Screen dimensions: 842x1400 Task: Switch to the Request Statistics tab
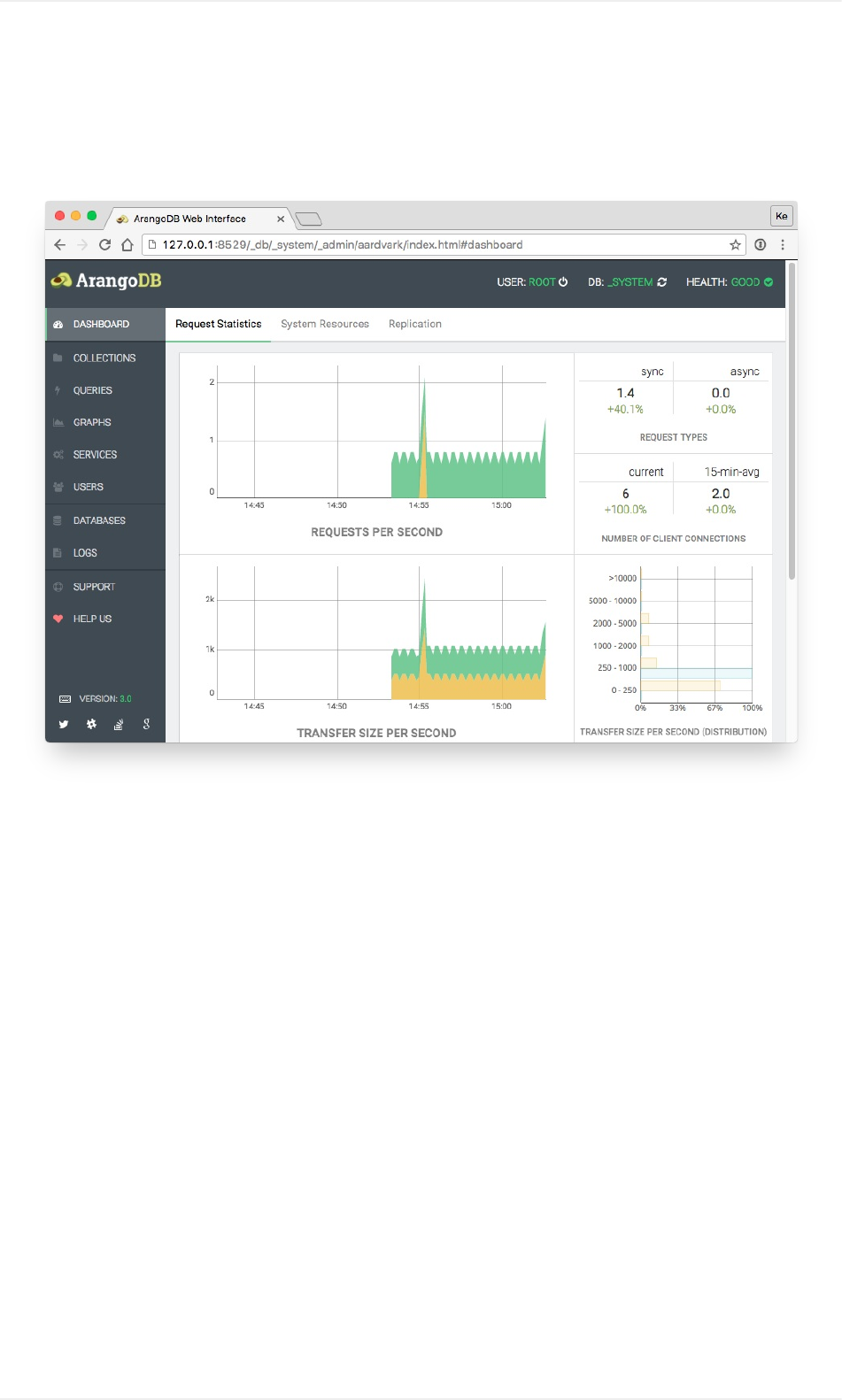pyautogui.click(x=219, y=325)
